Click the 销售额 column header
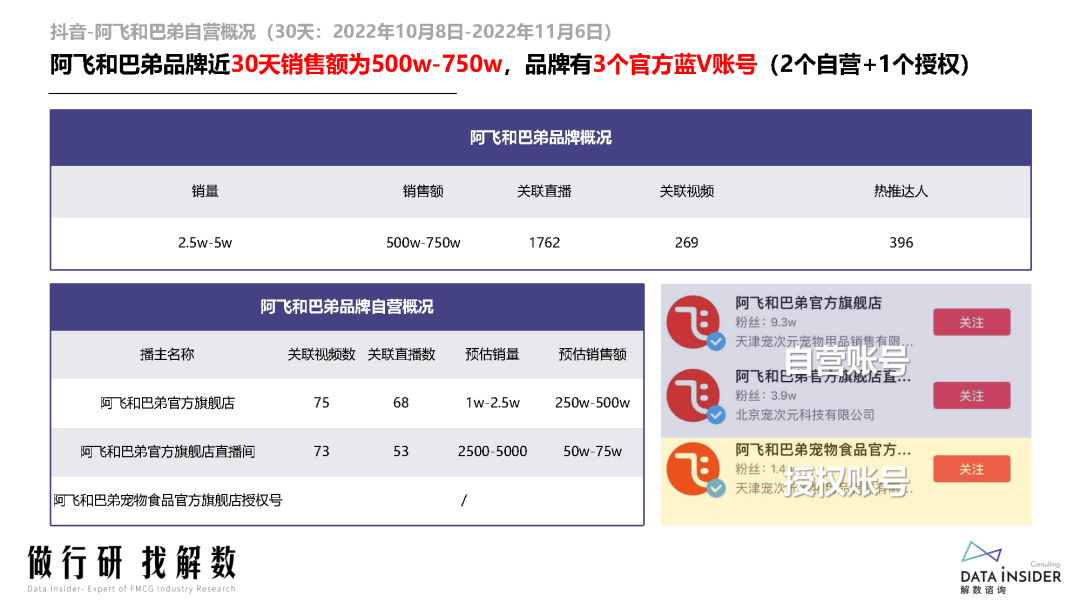The width and height of the screenshot is (1080, 608). pyautogui.click(x=423, y=191)
